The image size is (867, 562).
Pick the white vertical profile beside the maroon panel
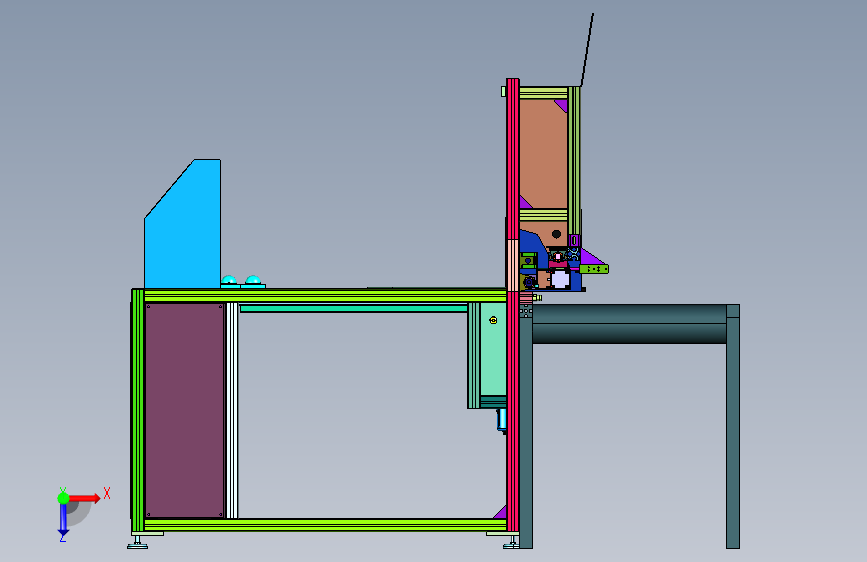(x=232, y=410)
